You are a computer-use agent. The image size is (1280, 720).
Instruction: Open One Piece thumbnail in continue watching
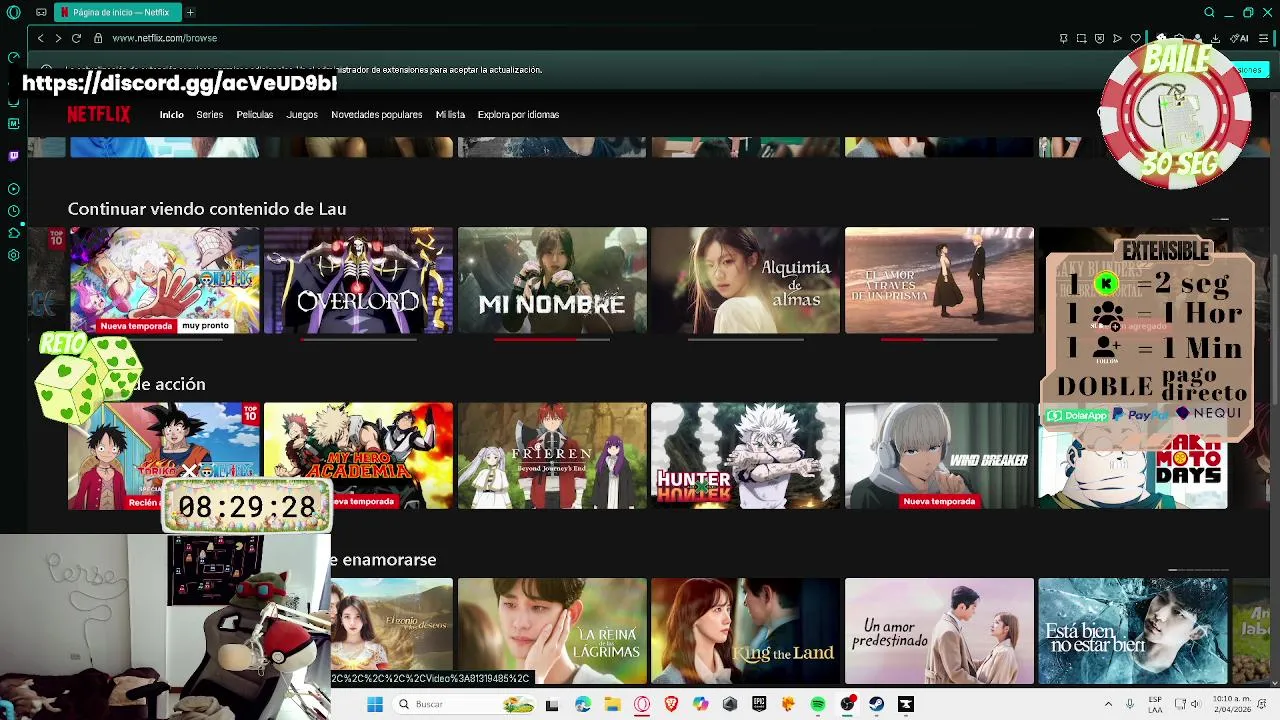click(x=164, y=280)
